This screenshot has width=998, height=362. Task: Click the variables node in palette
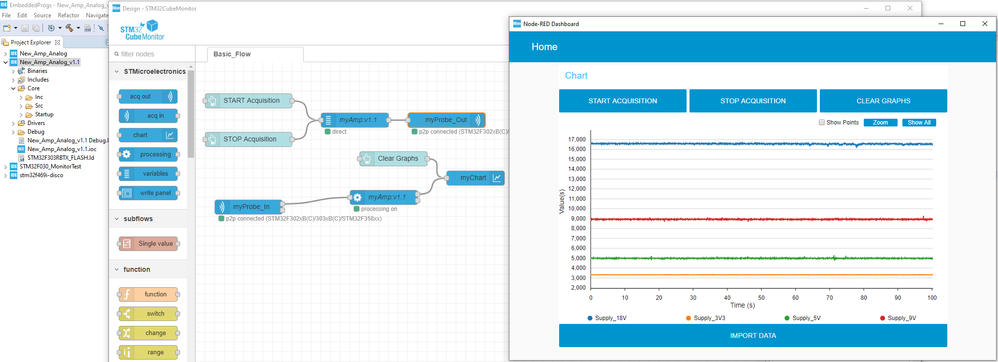tap(148, 173)
